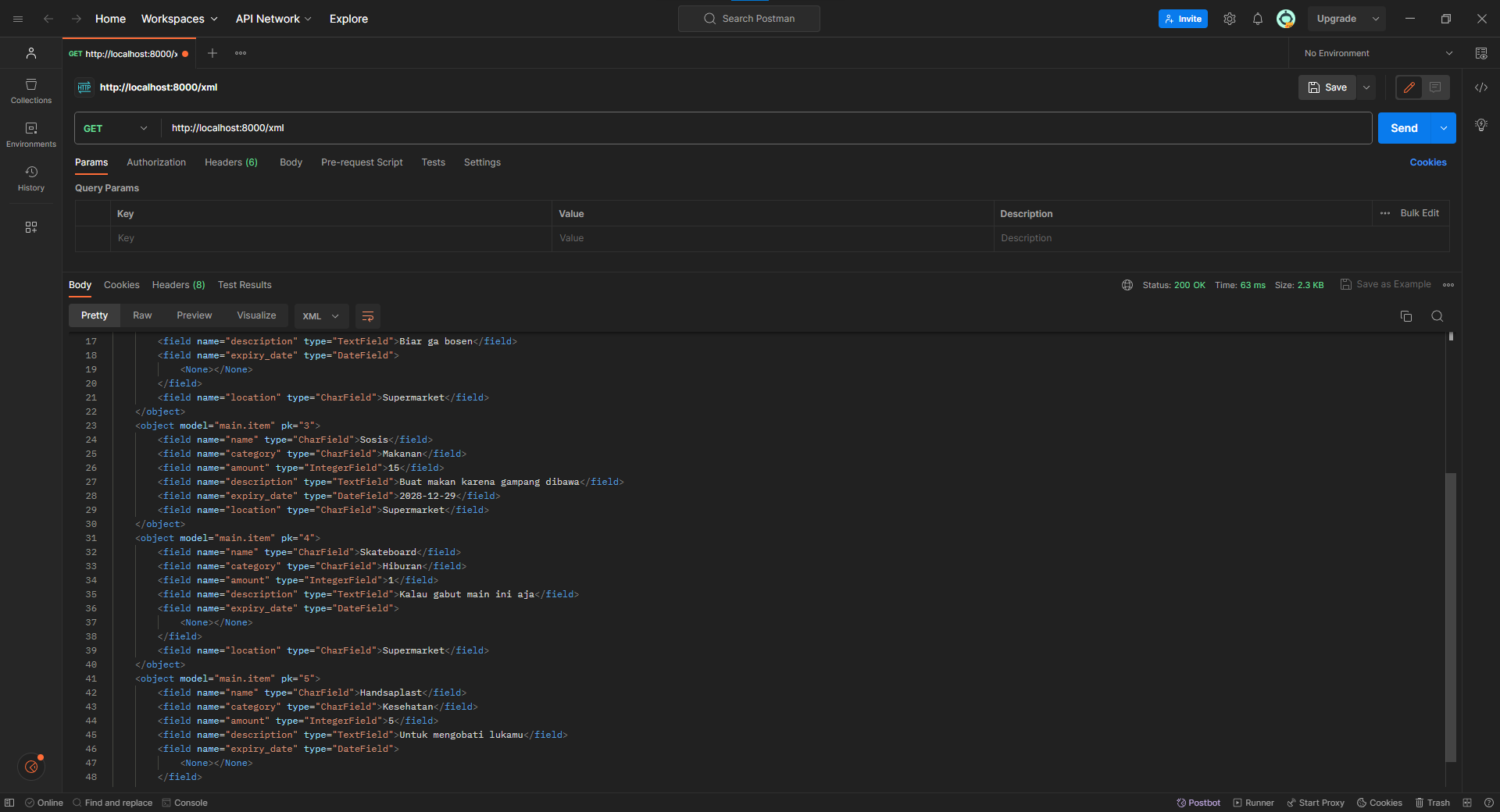This screenshot has height=812, width=1500.
Task: Open the response format dropdown showing XML
Action: (320, 316)
